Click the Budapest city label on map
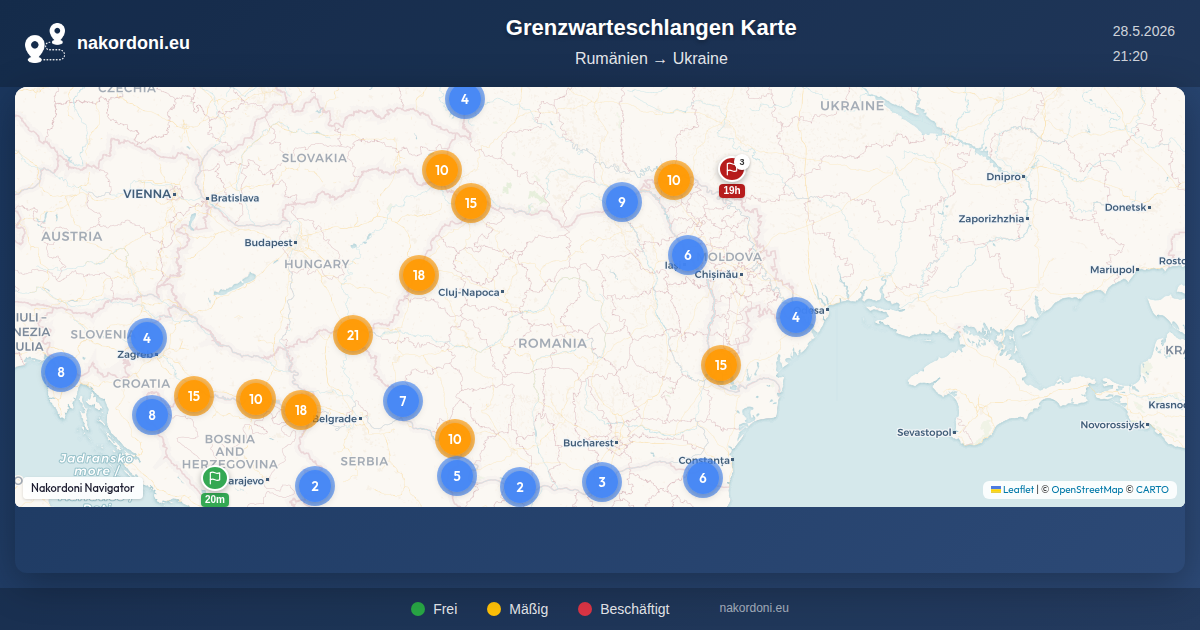Screen dimensions: 1200x630 coord(268,242)
